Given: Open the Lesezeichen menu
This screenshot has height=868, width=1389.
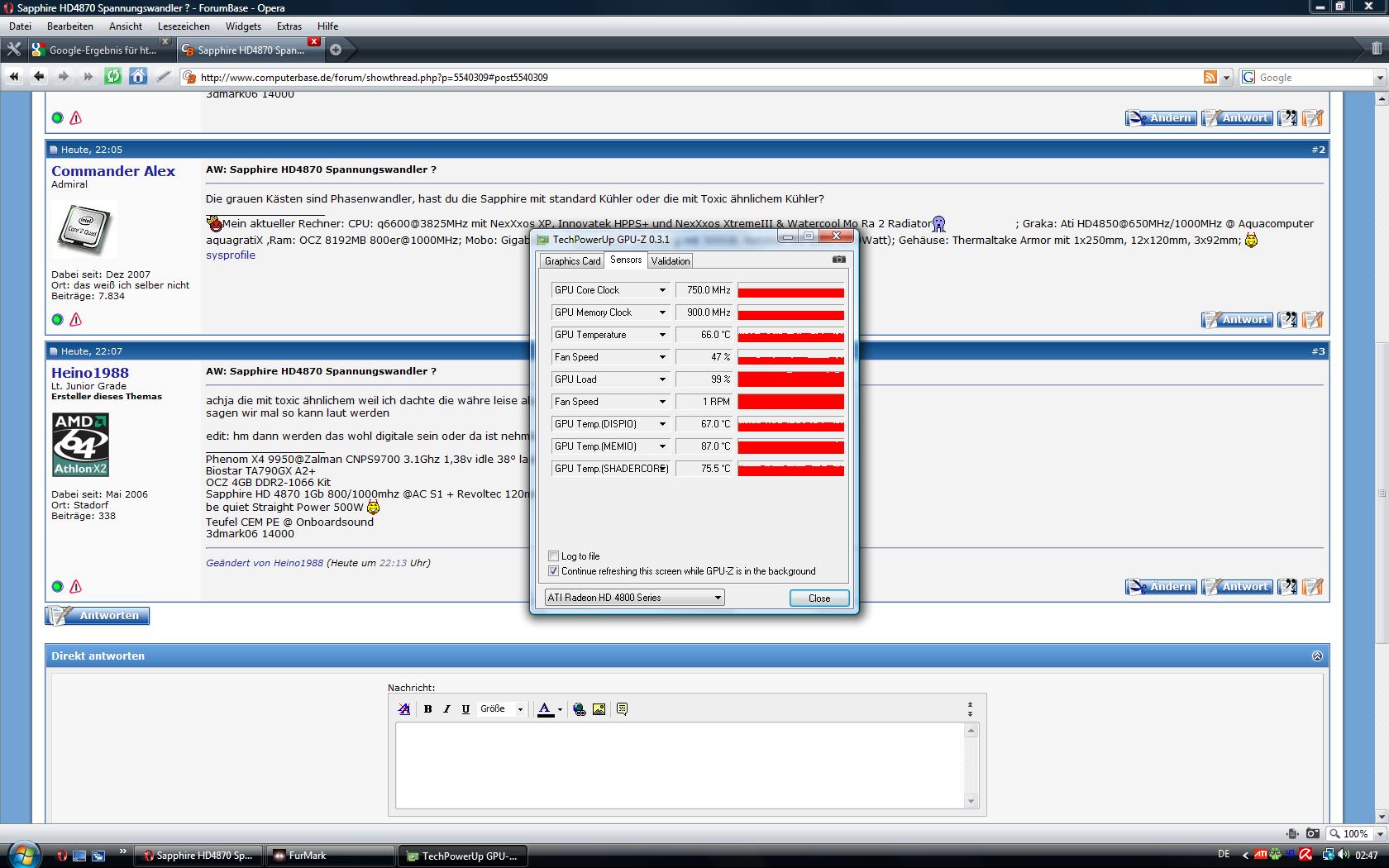Looking at the screenshot, I should pyautogui.click(x=184, y=26).
